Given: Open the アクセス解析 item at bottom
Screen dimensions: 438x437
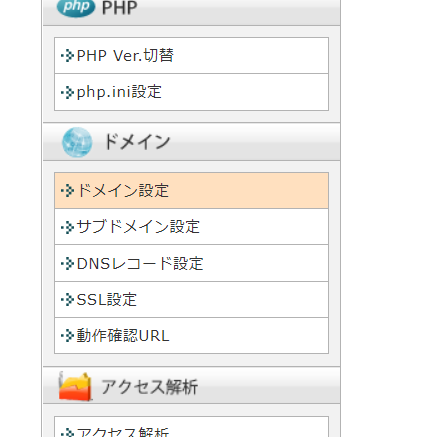Looking at the screenshot, I should tap(191, 427).
